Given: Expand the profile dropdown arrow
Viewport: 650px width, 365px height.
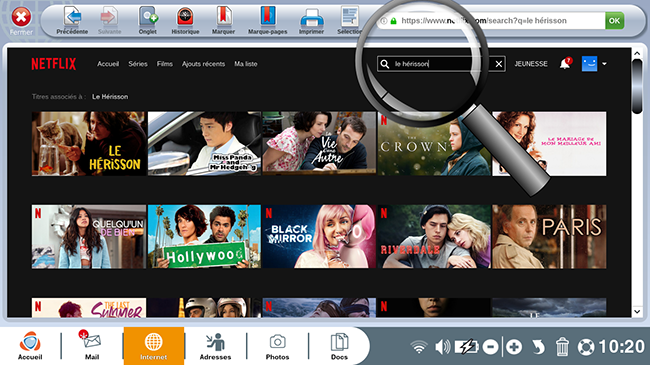Looking at the screenshot, I should [x=604, y=64].
